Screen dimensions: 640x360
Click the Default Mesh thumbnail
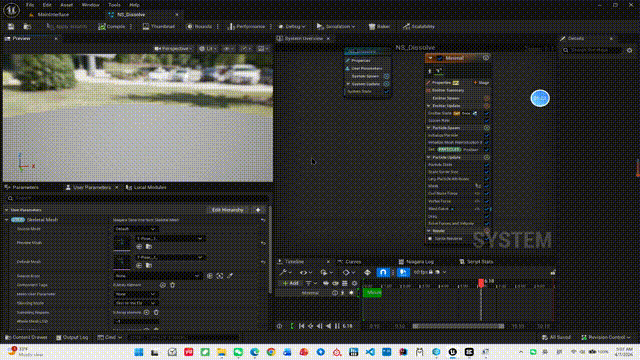(x=122, y=262)
